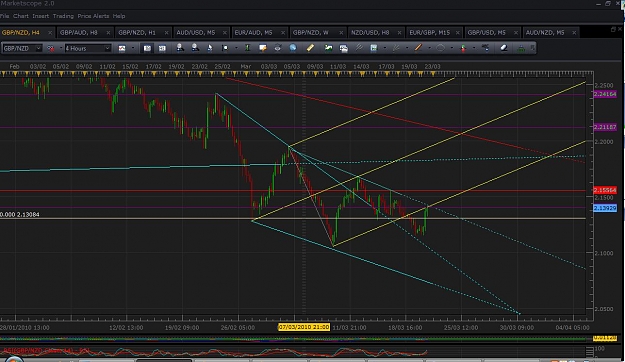Click the text label tool before eraser

point(485,48)
